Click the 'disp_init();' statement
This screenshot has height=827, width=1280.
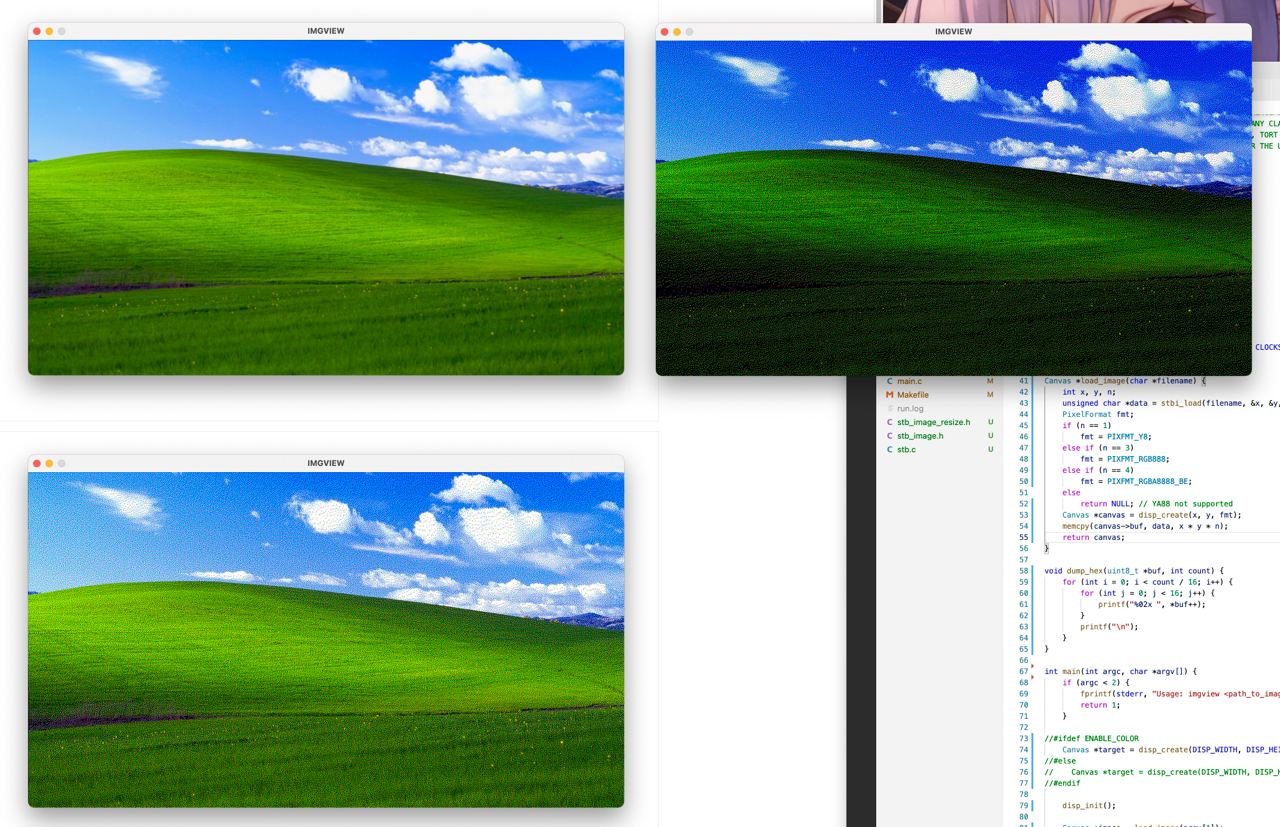tap(1088, 805)
